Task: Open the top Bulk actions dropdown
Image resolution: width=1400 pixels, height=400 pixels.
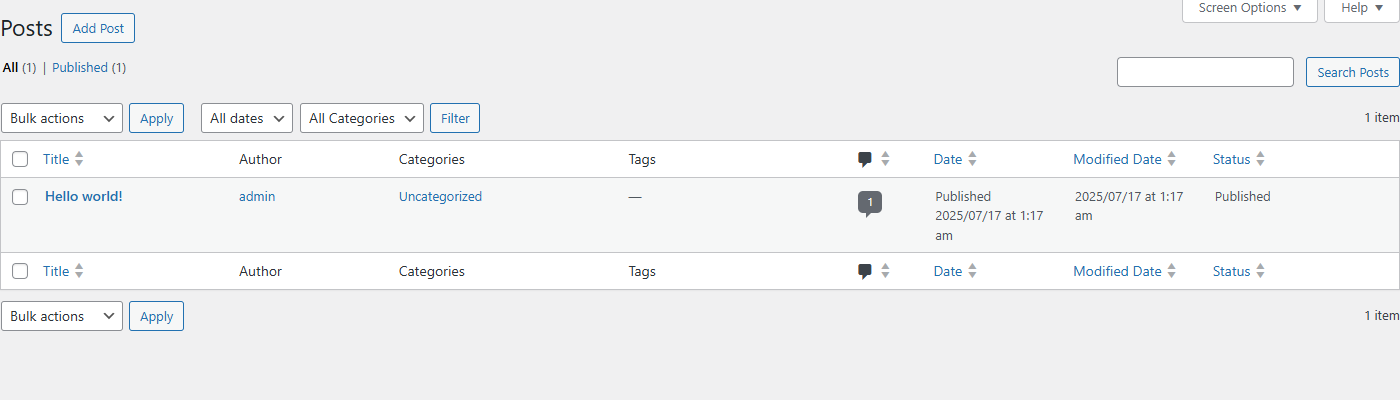Action: [62, 118]
